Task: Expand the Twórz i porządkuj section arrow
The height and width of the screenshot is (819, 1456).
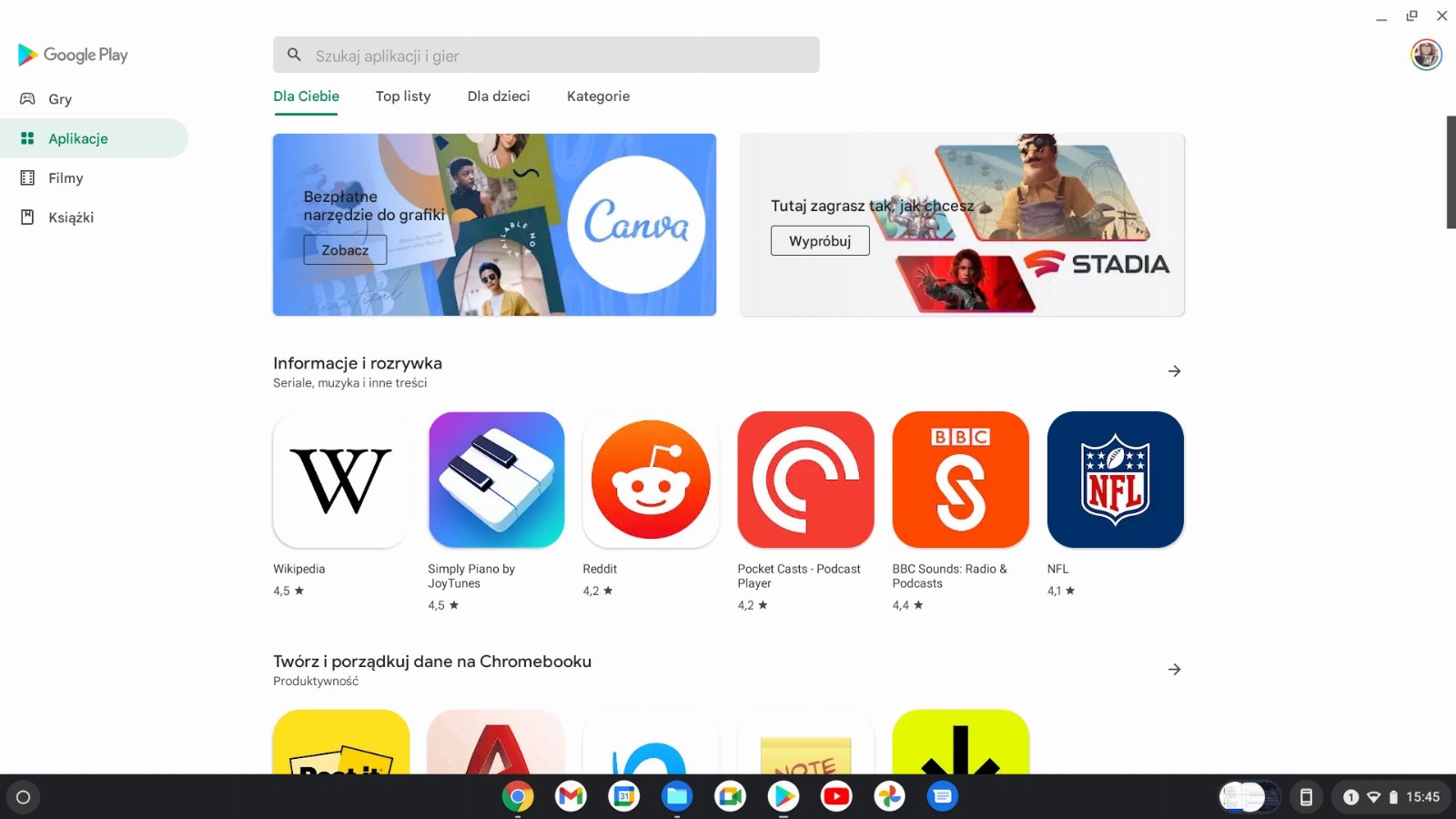Action: click(1174, 670)
